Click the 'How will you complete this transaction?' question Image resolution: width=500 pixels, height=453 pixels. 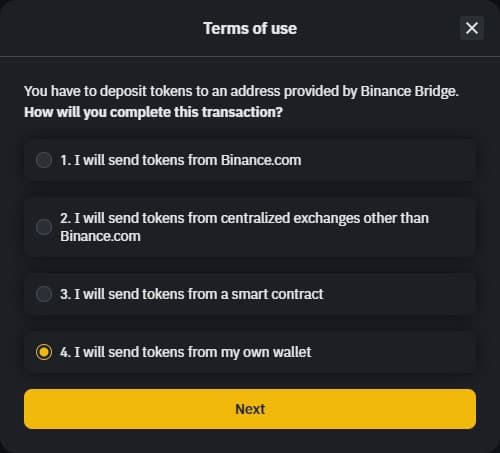click(x=153, y=112)
